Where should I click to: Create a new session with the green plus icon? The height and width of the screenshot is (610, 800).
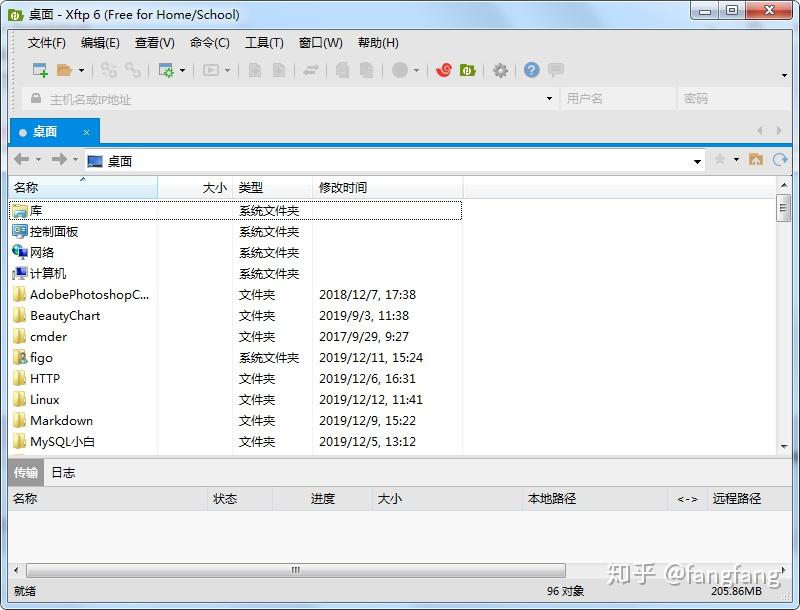click(x=40, y=70)
